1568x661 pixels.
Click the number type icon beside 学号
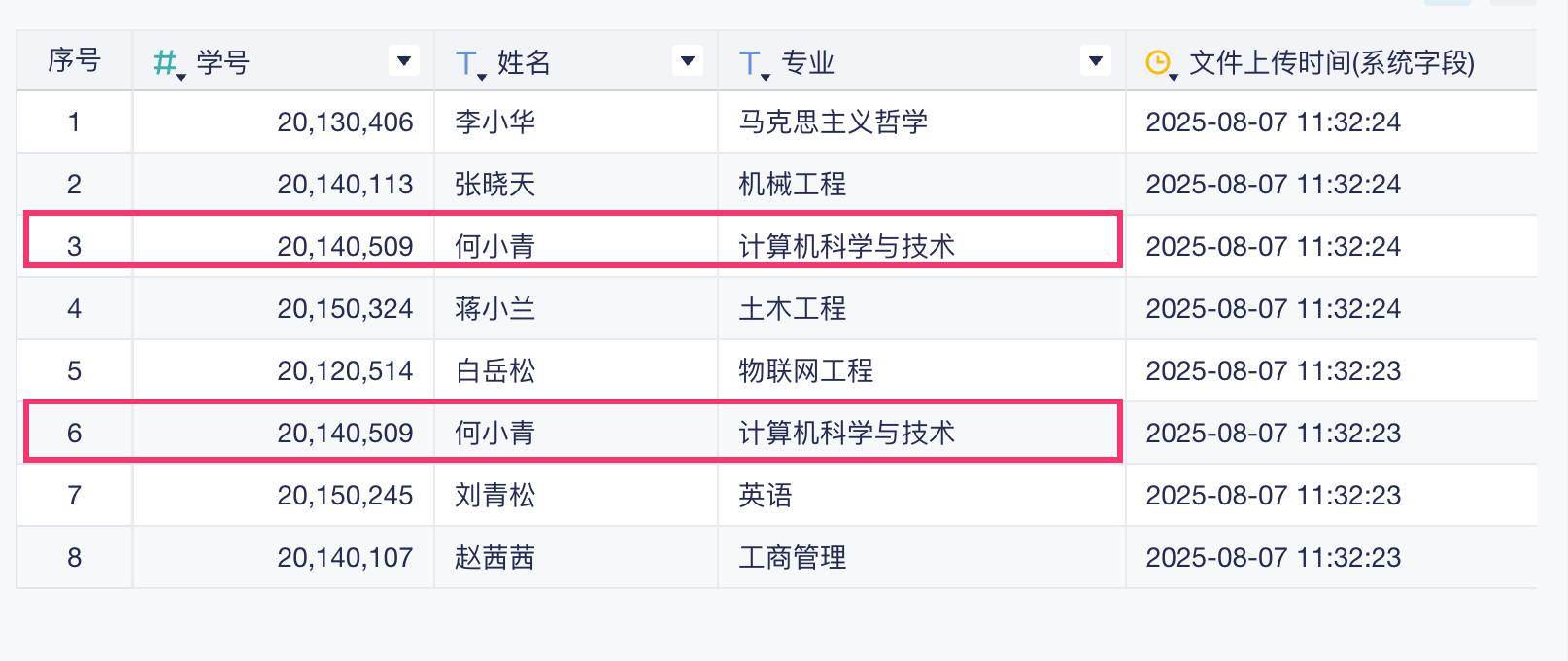(x=167, y=63)
